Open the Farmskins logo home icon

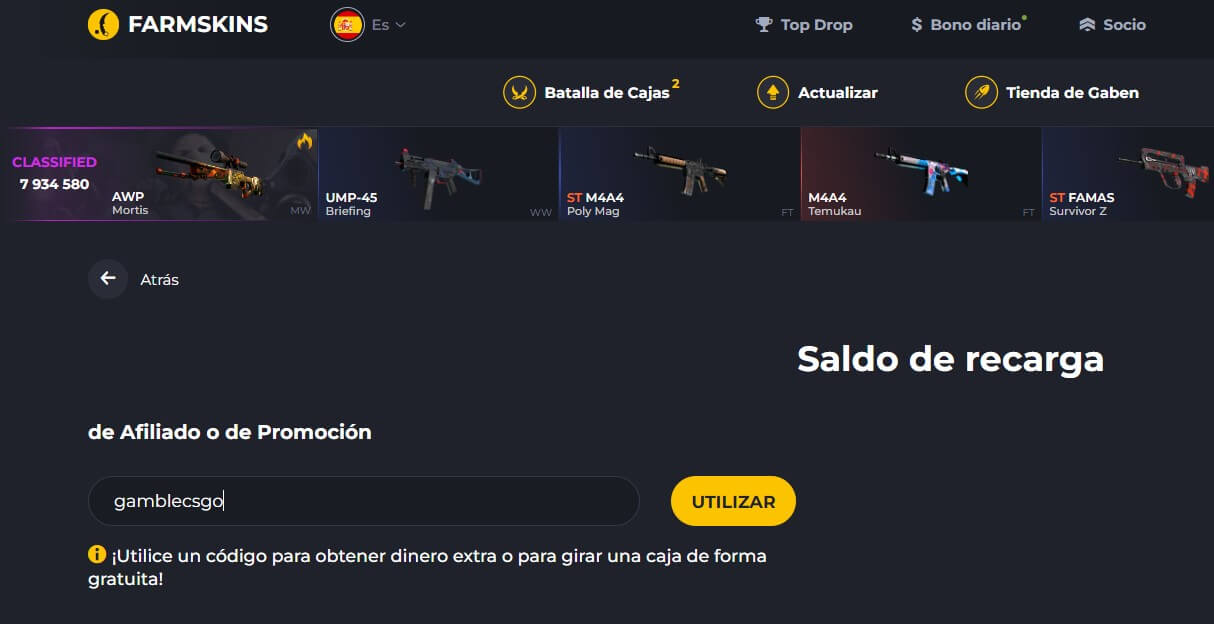(103, 24)
